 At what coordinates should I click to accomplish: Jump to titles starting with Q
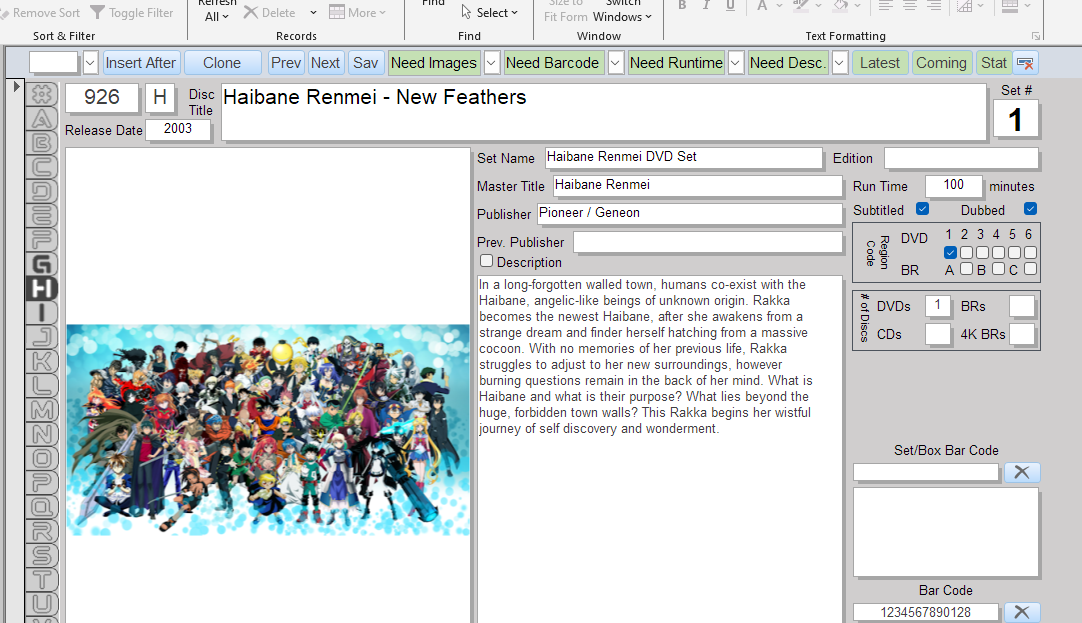coord(42,506)
